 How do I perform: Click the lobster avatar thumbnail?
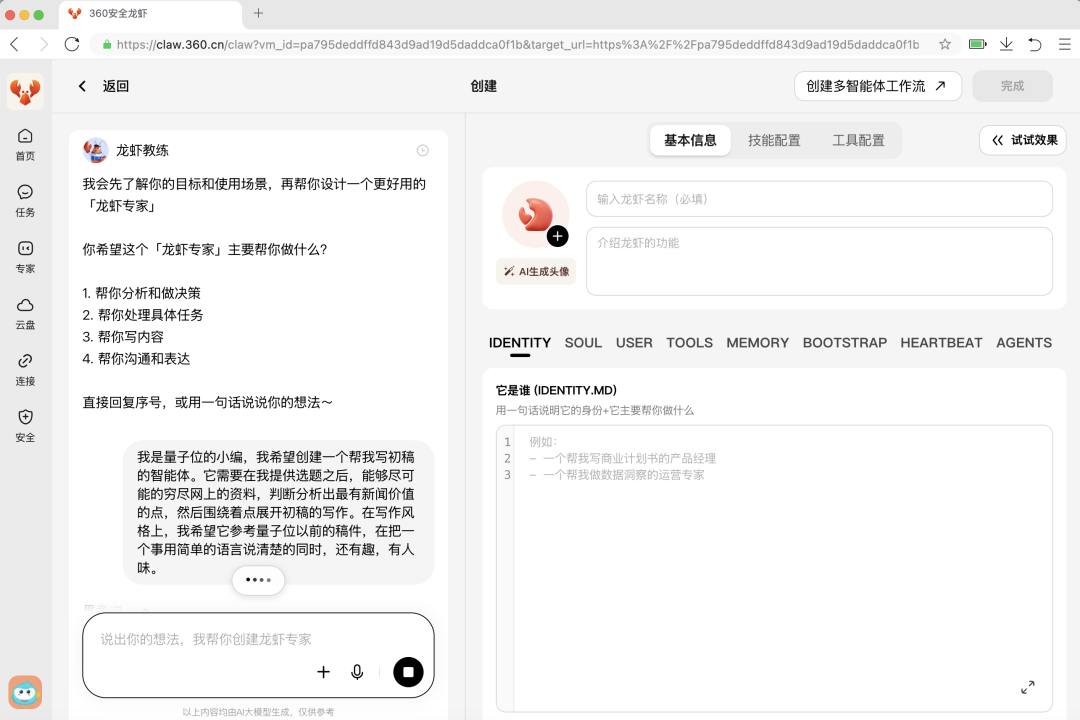(536, 214)
